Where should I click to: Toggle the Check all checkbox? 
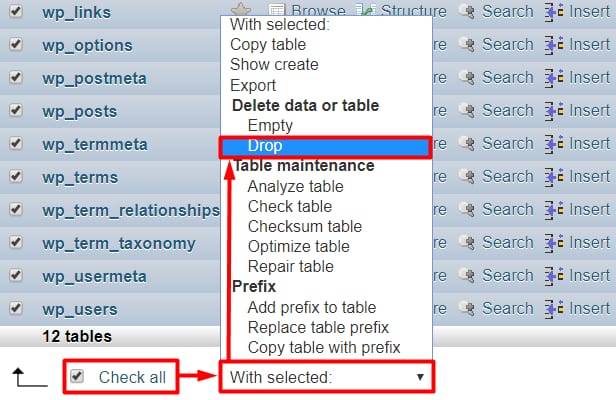coord(77,377)
